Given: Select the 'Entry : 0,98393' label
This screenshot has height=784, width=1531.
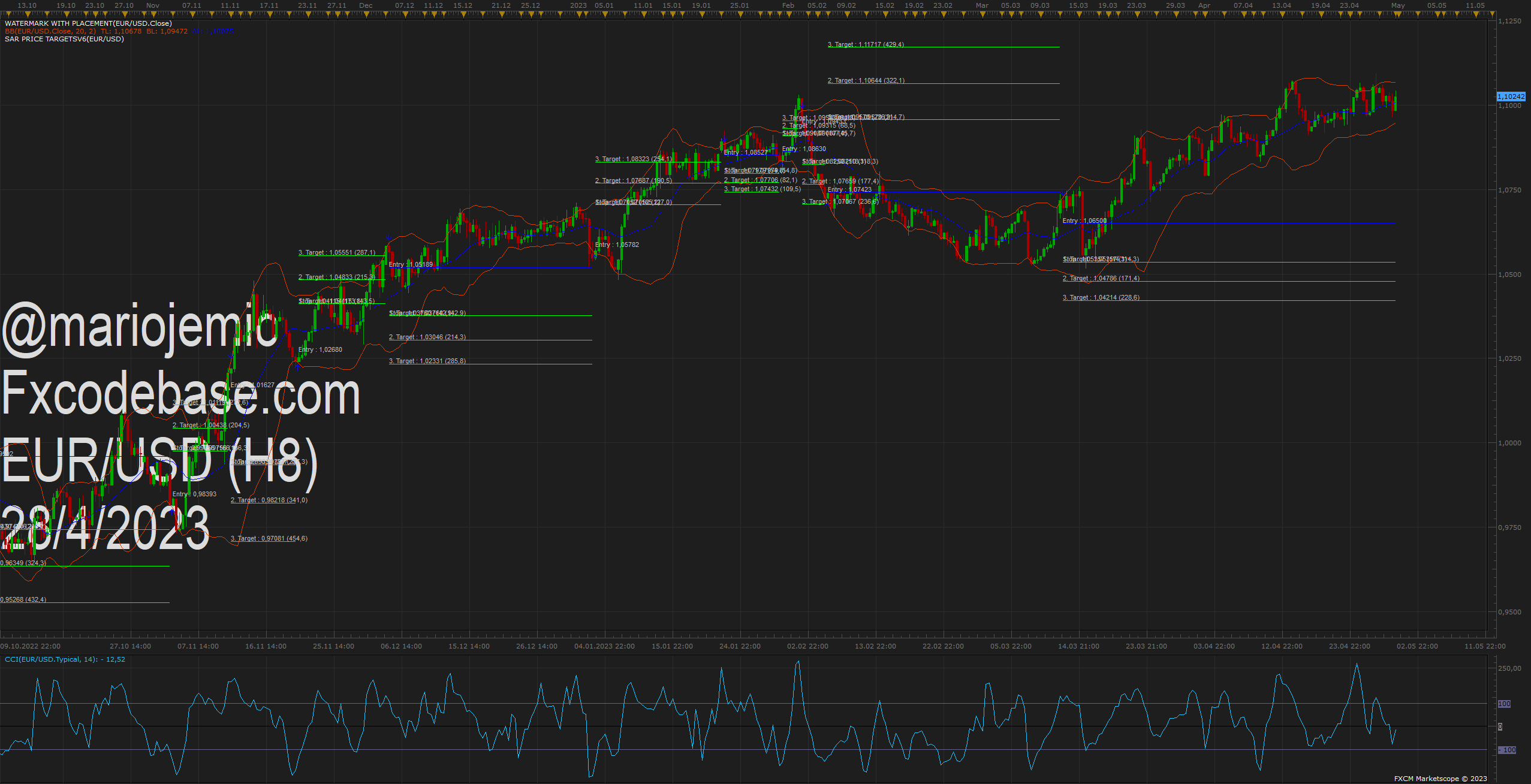Looking at the screenshot, I should (x=194, y=494).
